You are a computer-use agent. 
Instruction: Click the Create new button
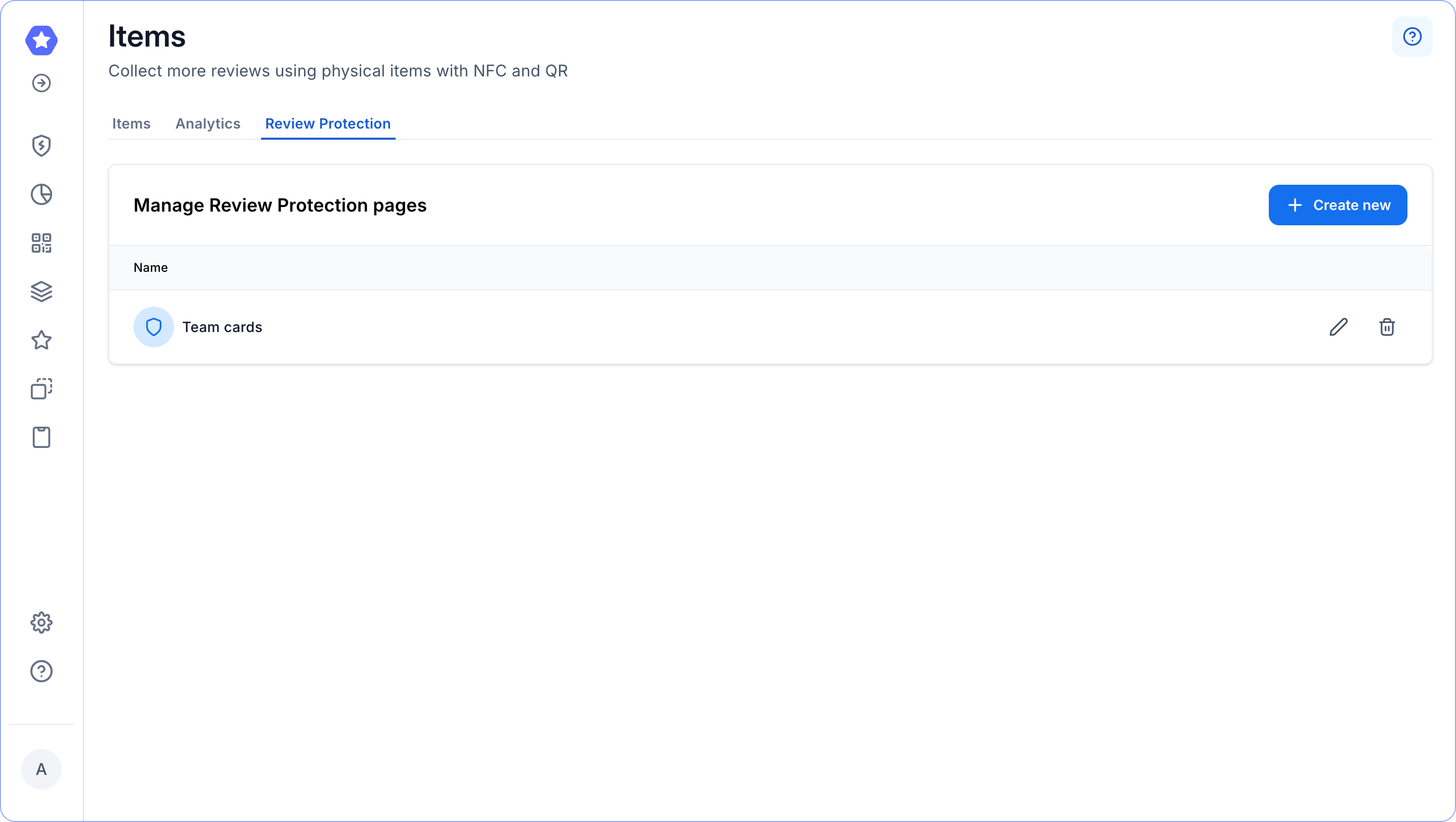coord(1337,205)
